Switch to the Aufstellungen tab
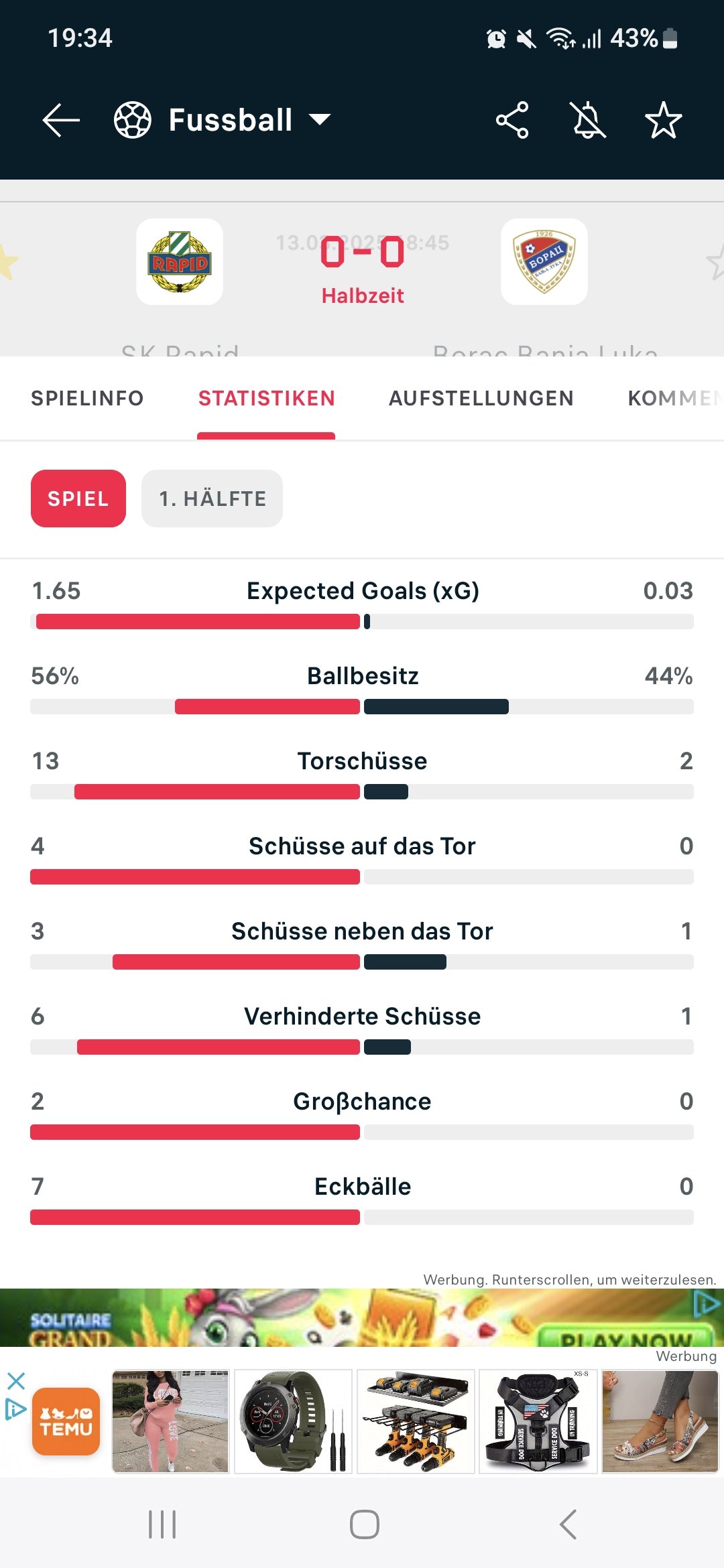 [481, 399]
